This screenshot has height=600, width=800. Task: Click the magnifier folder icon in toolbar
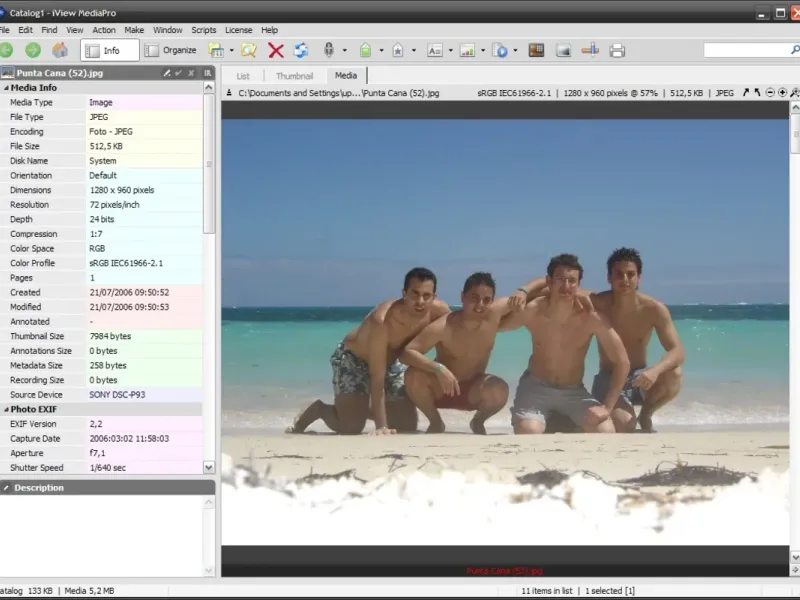coord(249,50)
